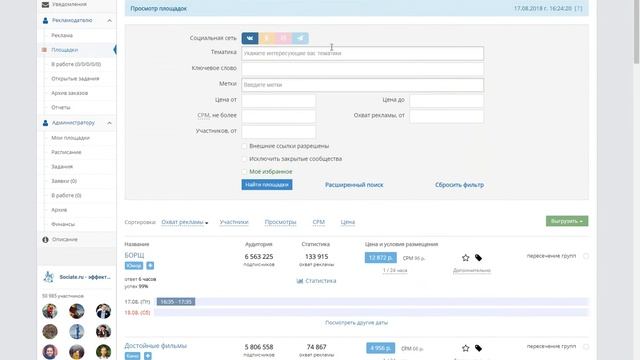Click the Администратору person icon
The width and height of the screenshot is (640, 360).
coord(45,123)
